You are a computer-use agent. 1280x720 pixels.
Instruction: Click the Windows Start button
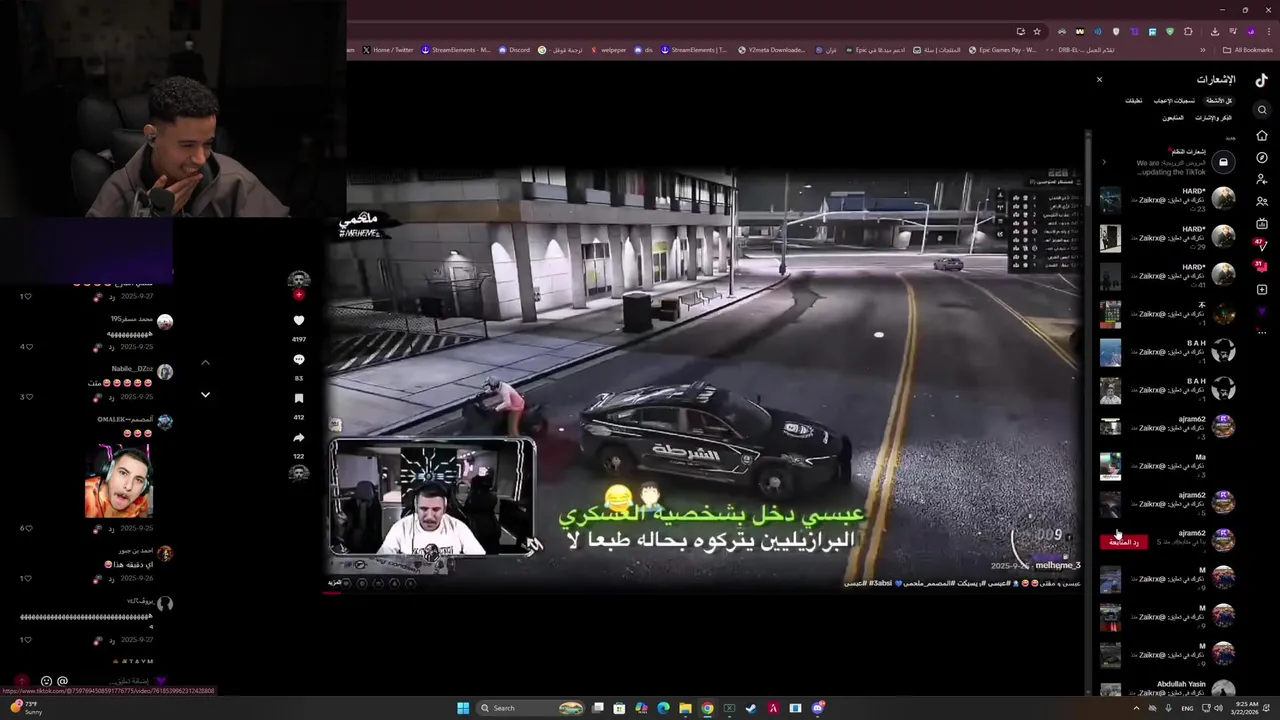click(x=463, y=708)
